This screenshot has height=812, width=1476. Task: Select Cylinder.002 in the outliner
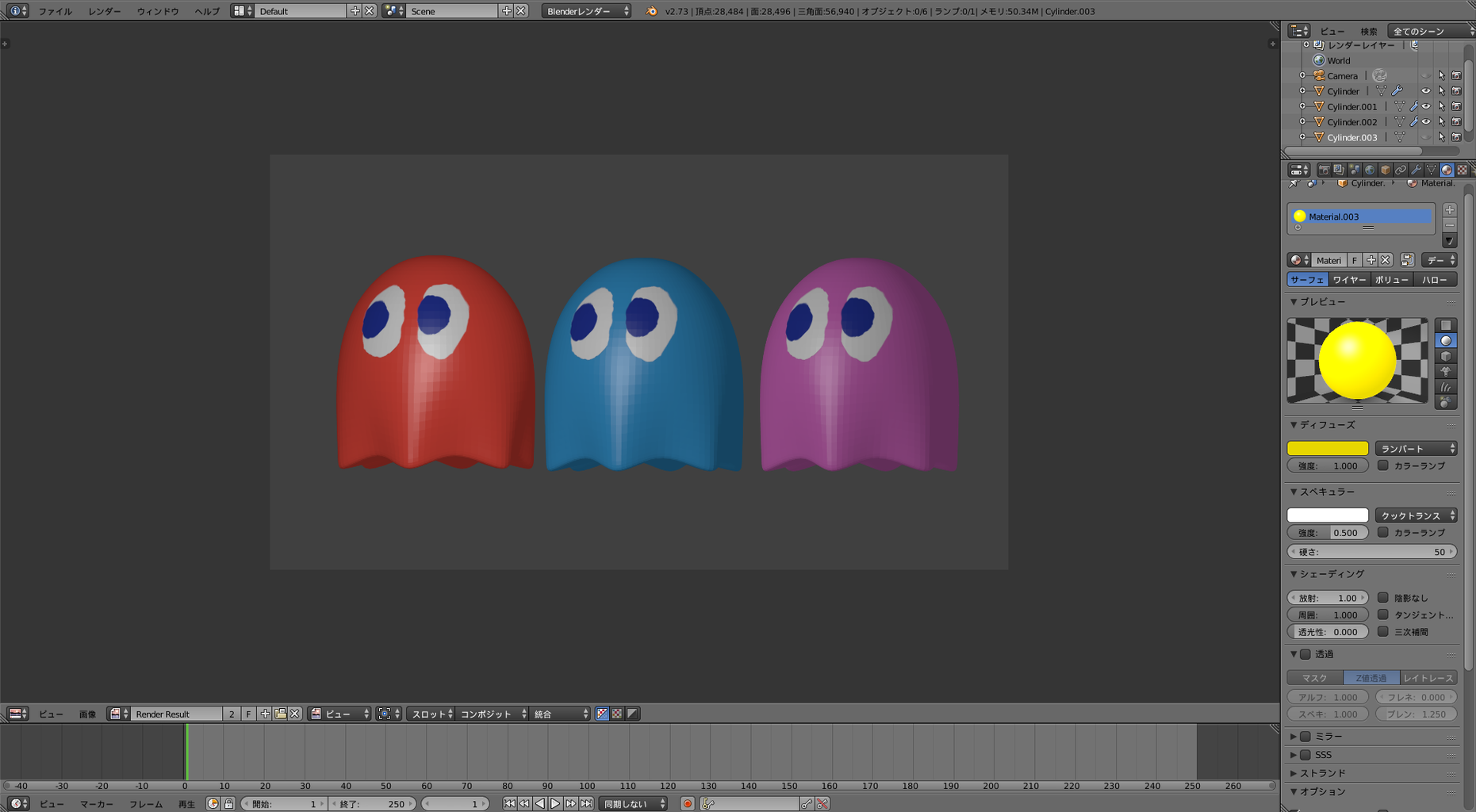point(1351,122)
